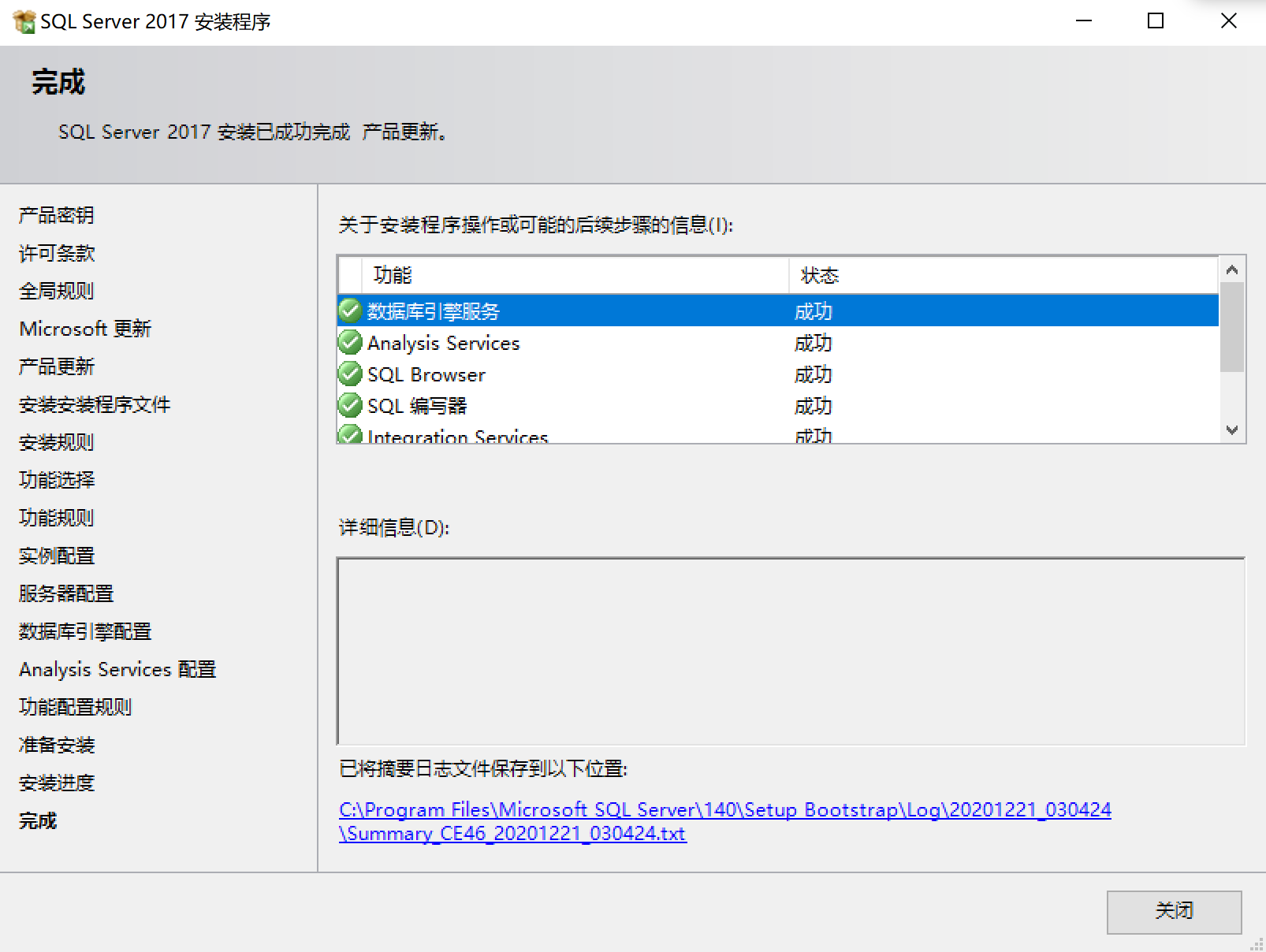
Task: Click the scrollbar up arrow on feature list
Action: click(1233, 268)
